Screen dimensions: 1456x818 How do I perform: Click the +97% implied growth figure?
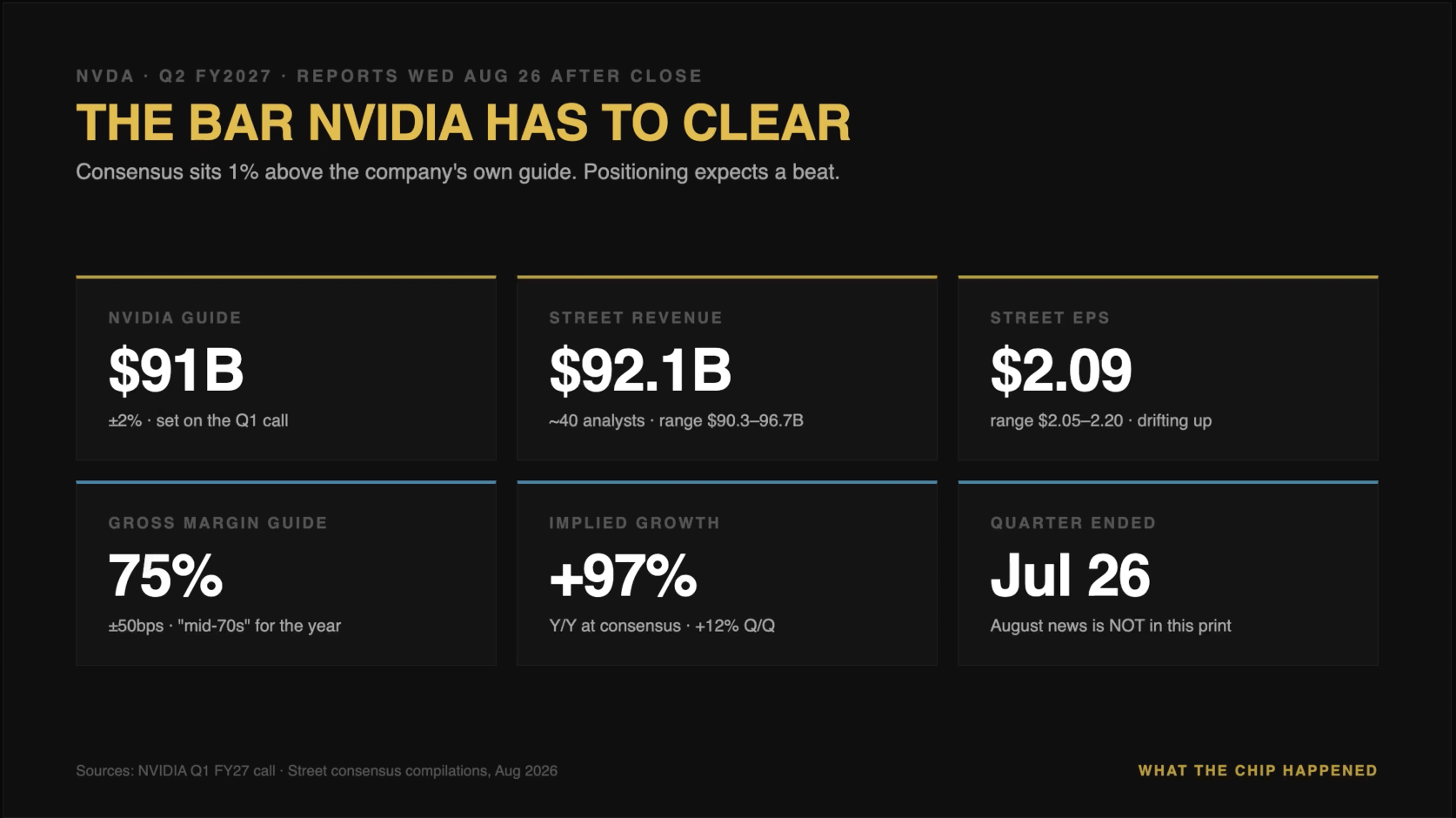click(x=623, y=575)
